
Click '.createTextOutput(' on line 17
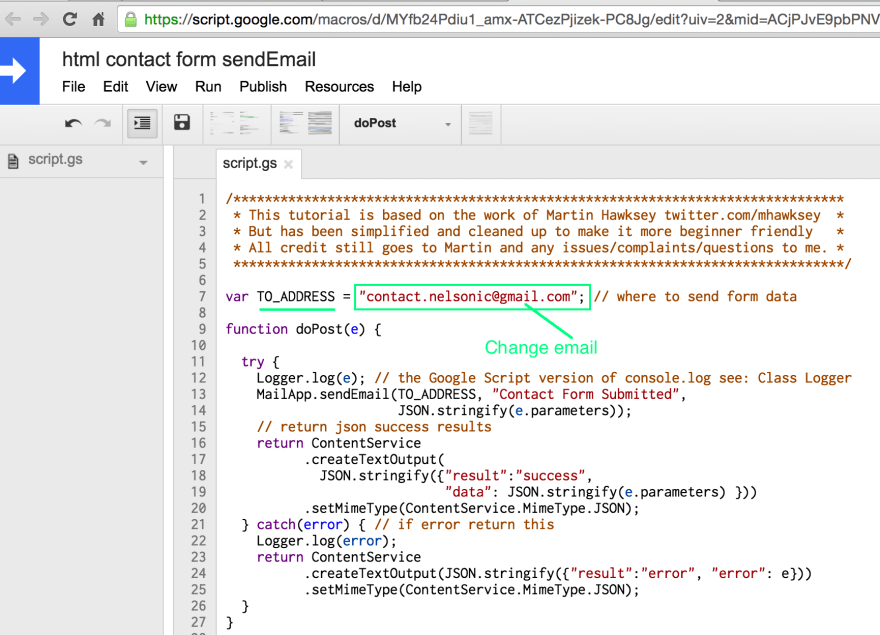pyautogui.click(x=374, y=459)
